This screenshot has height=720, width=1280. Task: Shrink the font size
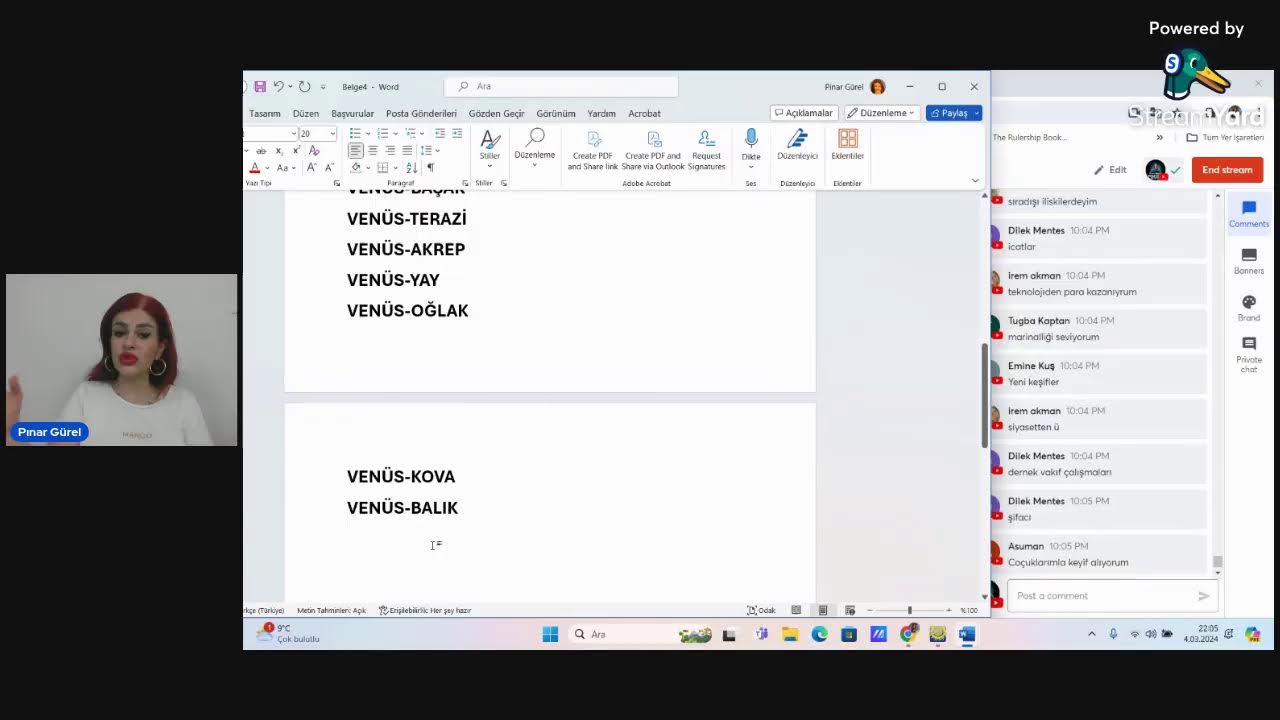(328, 167)
